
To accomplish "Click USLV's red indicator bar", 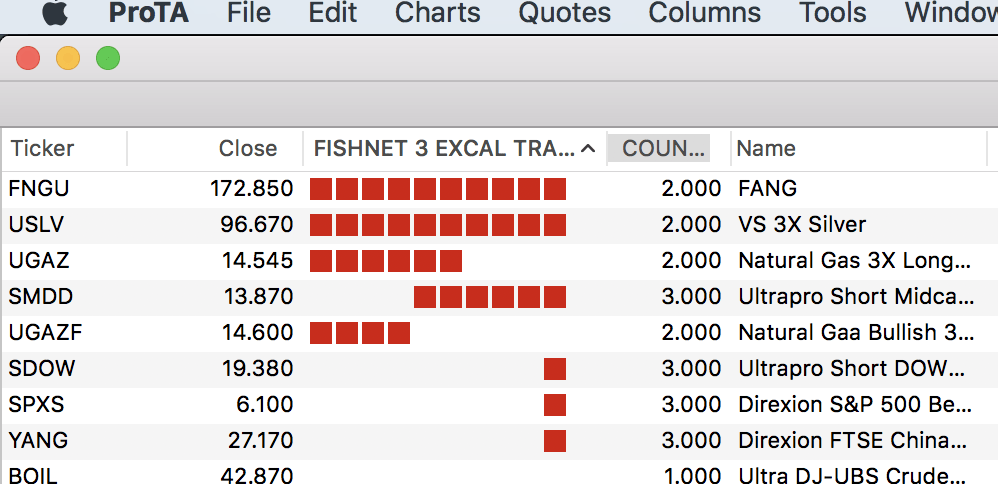I will [x=438, y=225].
